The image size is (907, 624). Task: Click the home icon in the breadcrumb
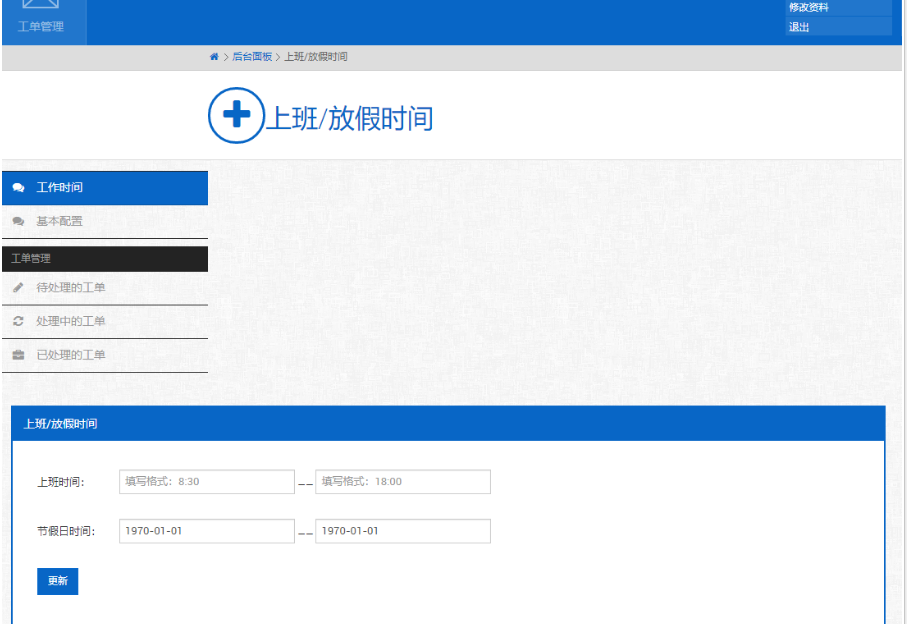coord(214,57)
